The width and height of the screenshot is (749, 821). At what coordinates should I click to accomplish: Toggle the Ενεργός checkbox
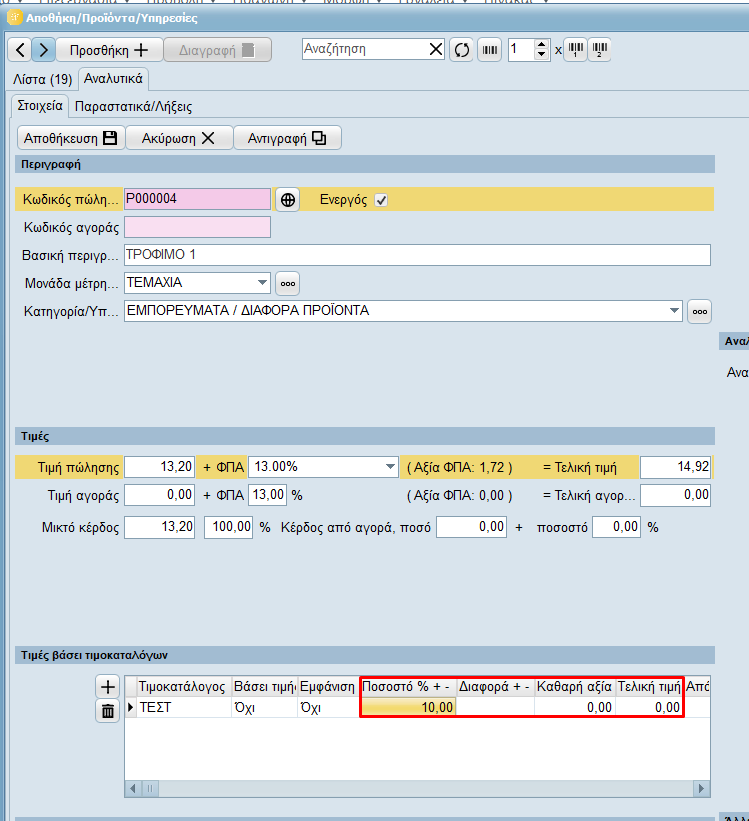point(381,200)
